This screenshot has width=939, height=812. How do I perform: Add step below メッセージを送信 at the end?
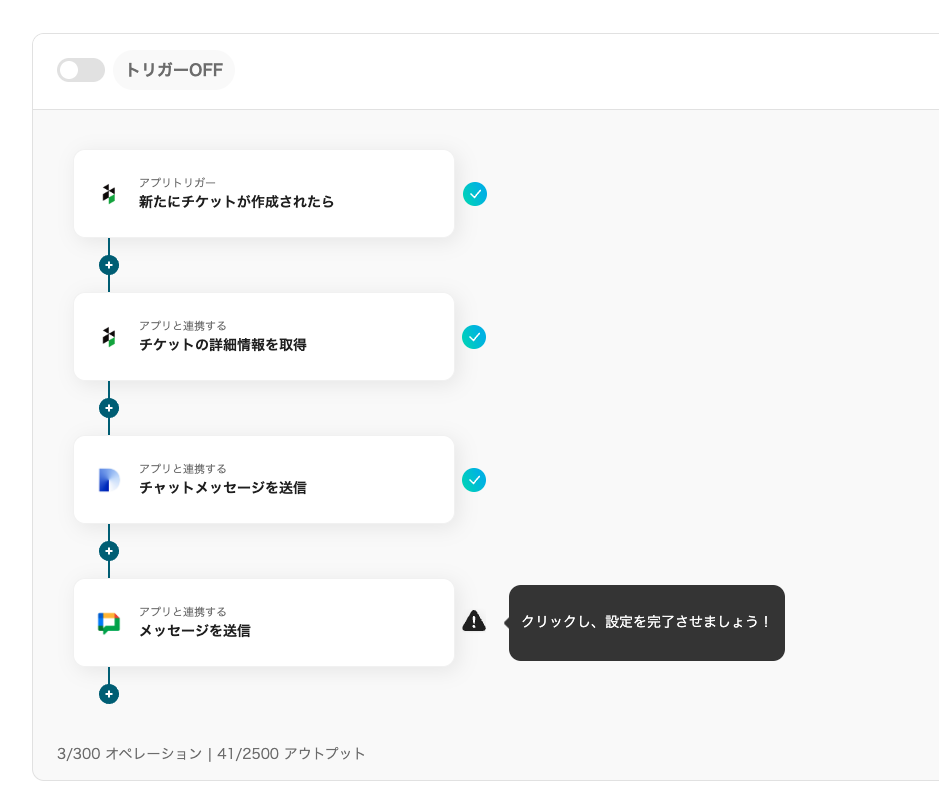coord(109,695)
